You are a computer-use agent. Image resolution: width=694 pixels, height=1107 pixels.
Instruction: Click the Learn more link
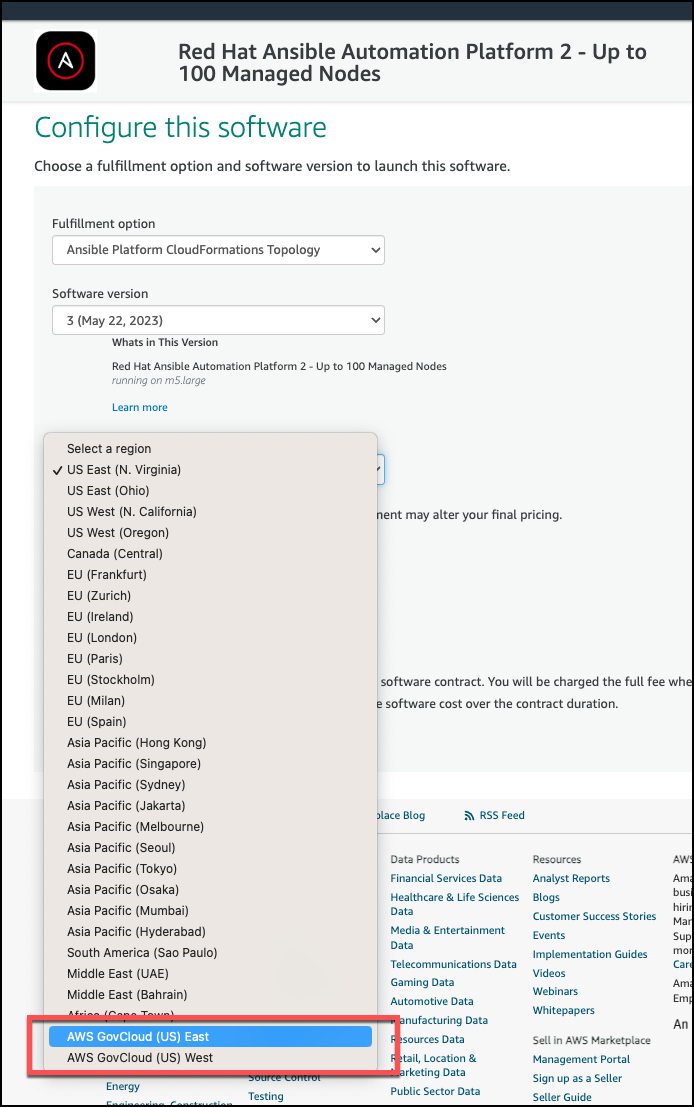coord(140,407)
